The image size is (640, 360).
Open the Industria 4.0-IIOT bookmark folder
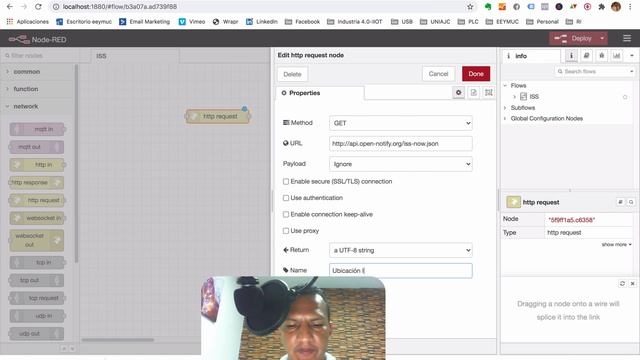point(355,22)
